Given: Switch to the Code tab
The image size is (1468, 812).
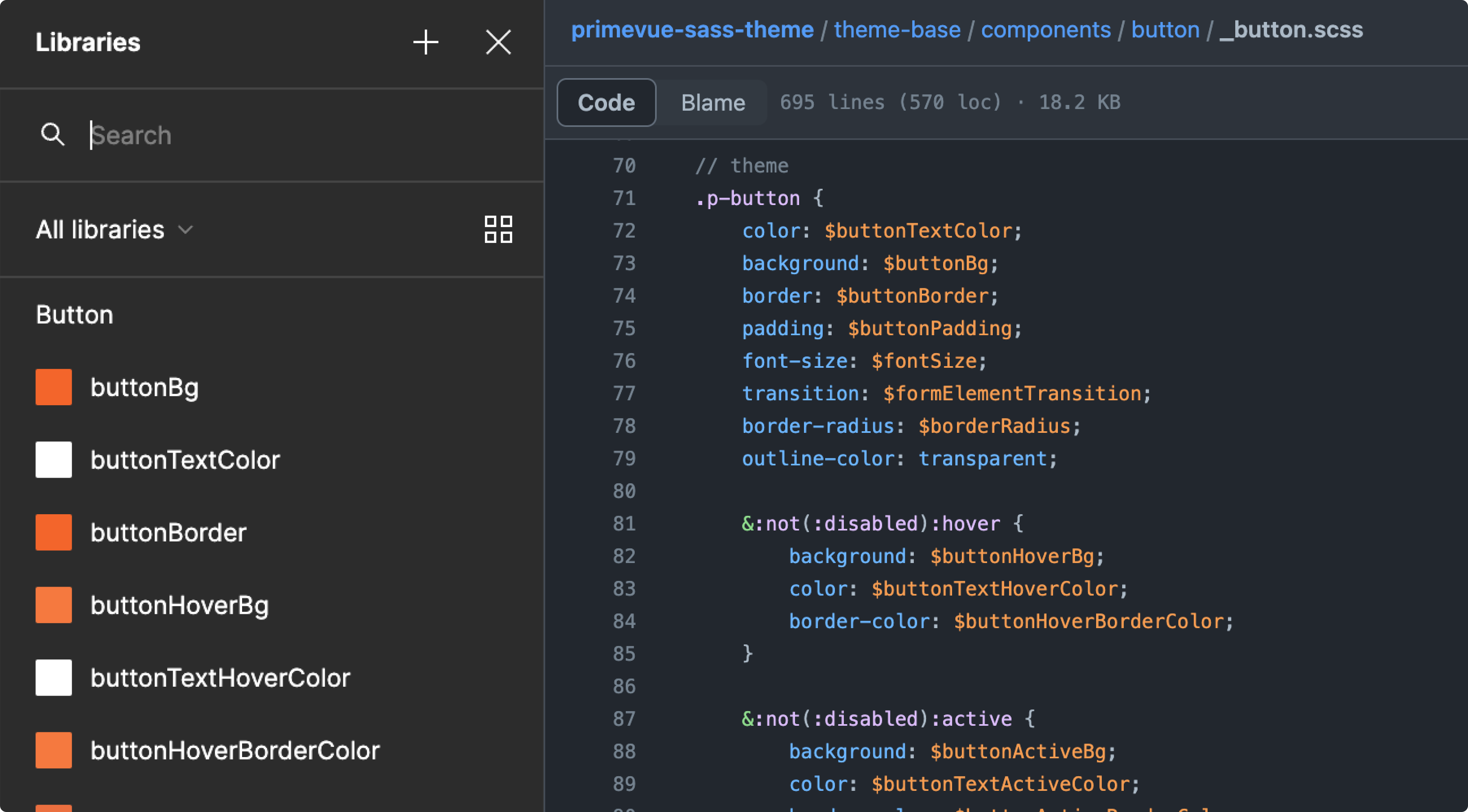Looking at the screenshot, I should click(606, 103).
